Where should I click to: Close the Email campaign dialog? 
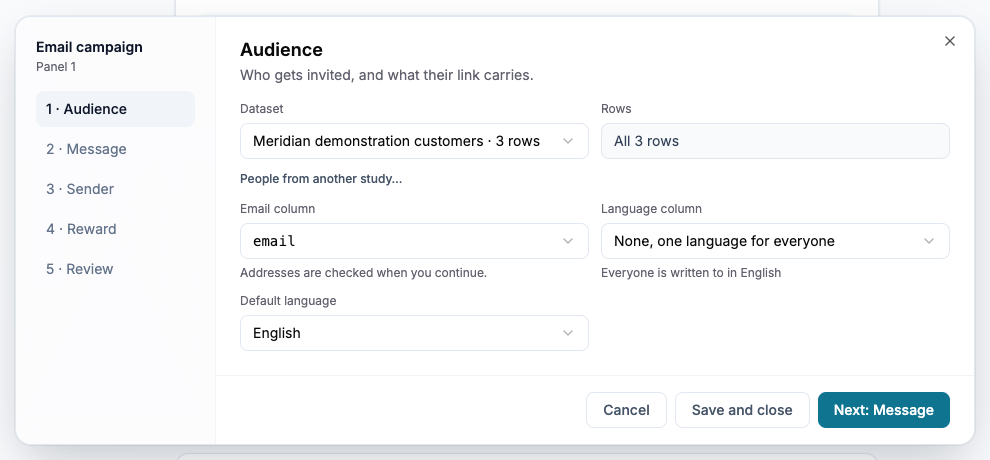click(950, 41)
